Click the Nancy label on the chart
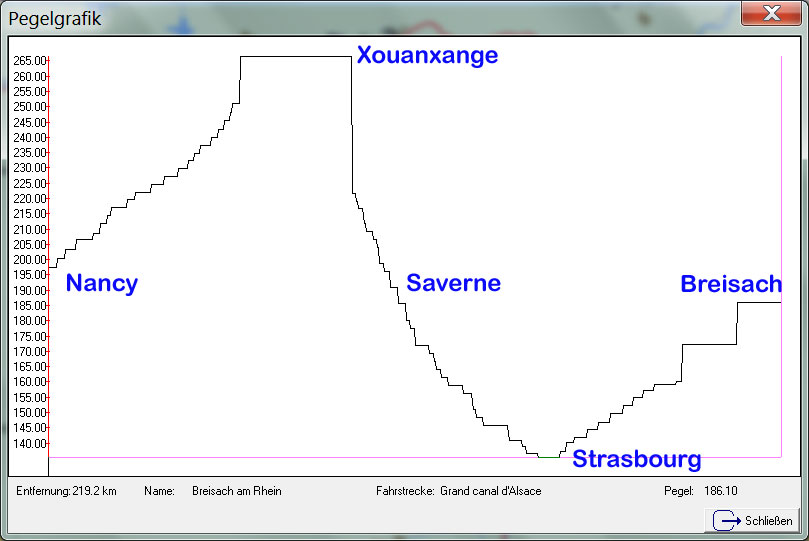This screenshot has height=541, width=809. click(x=102, y=284)
